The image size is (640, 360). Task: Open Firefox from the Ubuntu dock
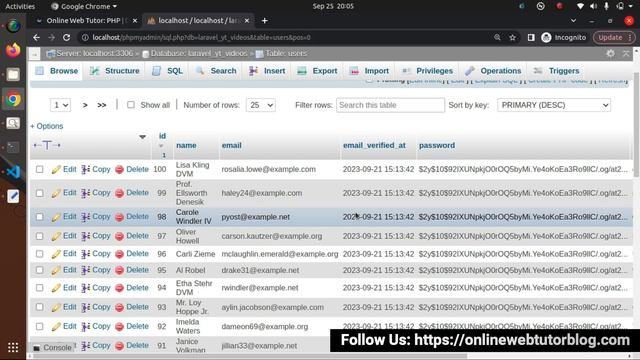13,50
